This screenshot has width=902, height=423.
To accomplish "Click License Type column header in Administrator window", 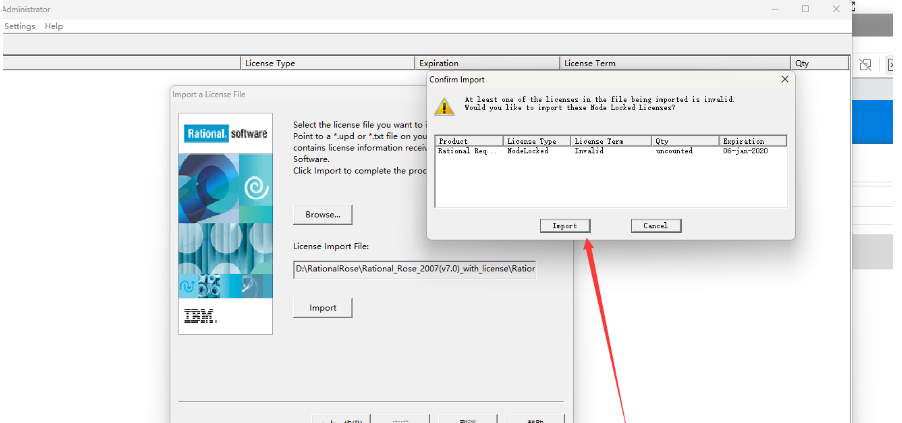I will pos(327,63).
